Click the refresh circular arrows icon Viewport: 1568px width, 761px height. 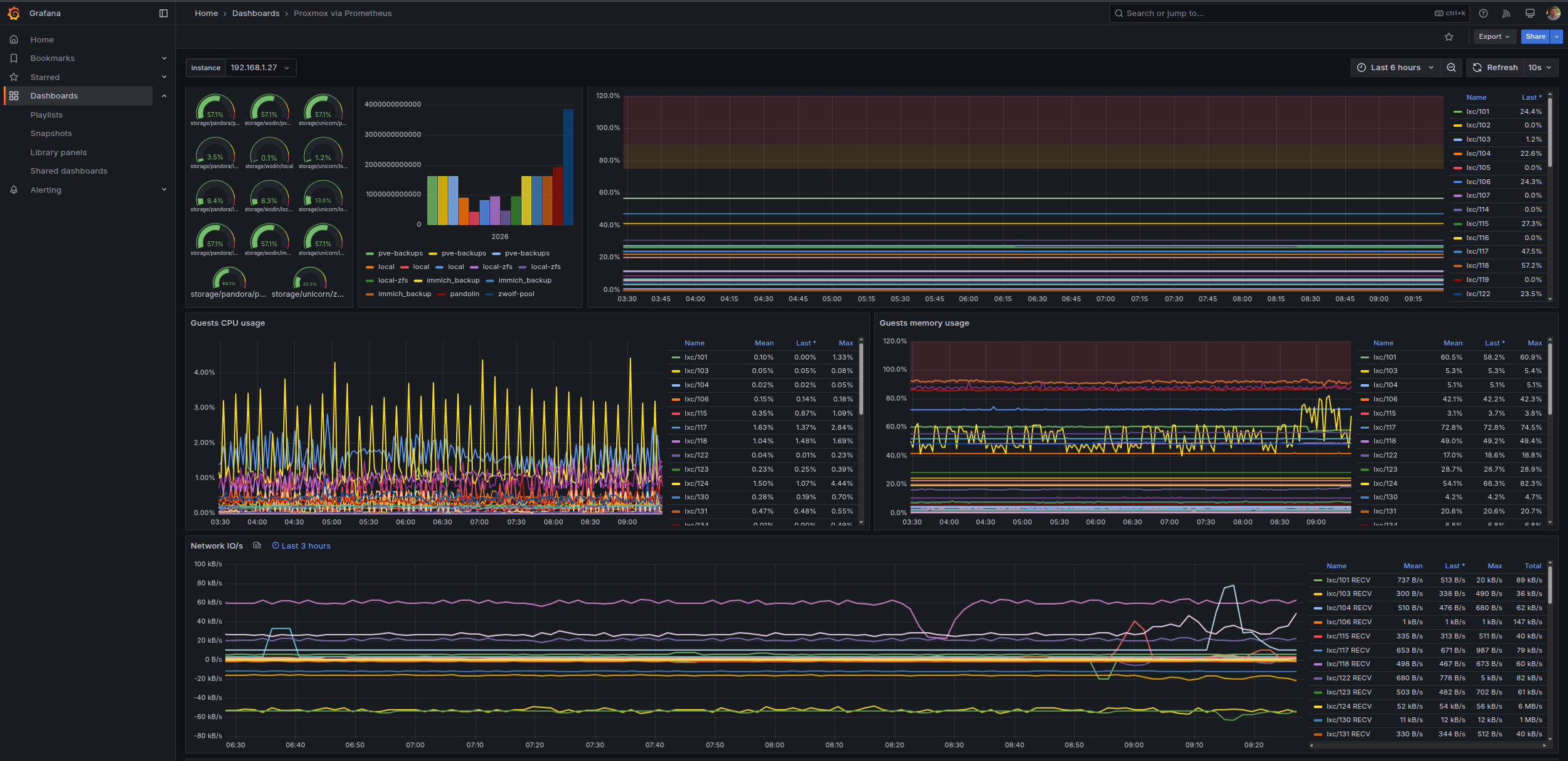[1477, 68]
